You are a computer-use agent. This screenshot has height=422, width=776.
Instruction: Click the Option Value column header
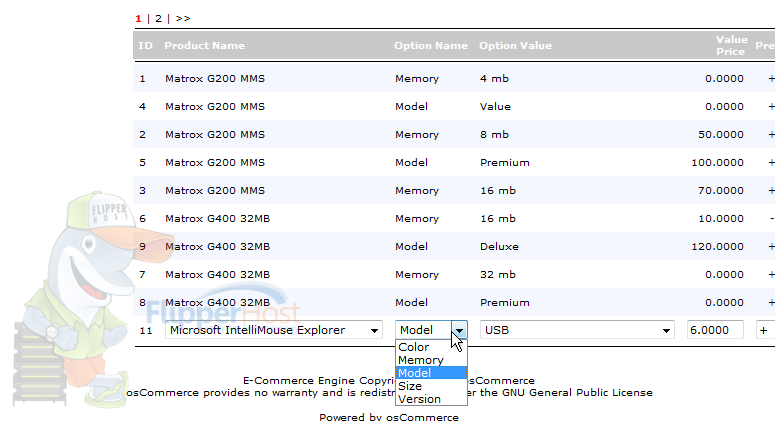click(x=515, y=46)
